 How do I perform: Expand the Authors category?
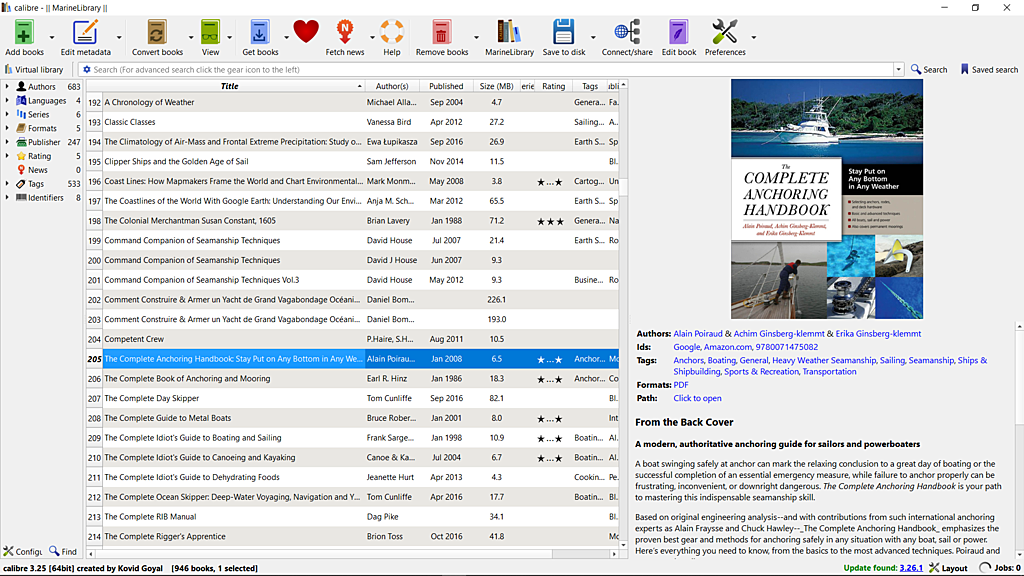(x=7, y=86)
